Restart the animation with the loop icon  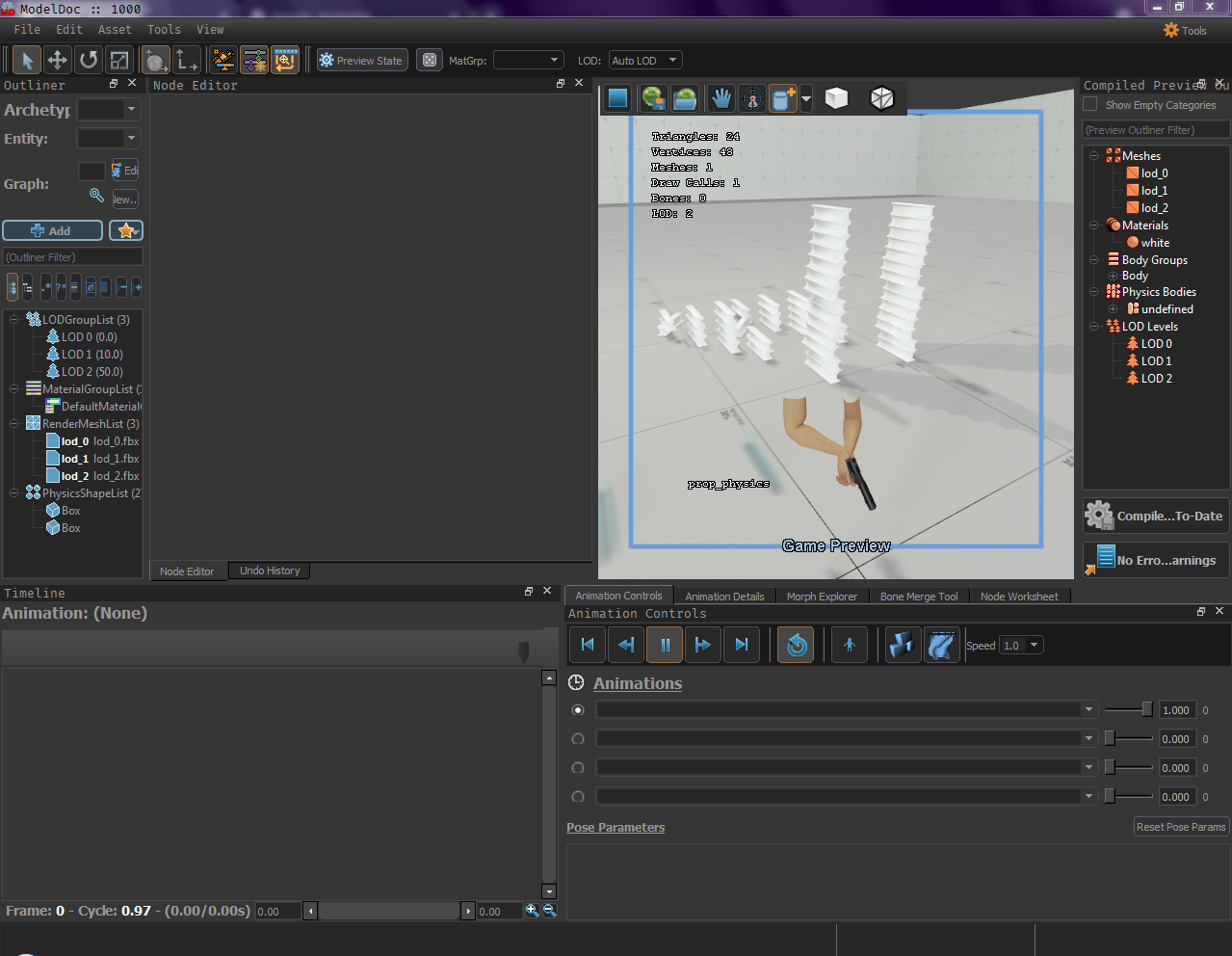click(x=795, y=645)
